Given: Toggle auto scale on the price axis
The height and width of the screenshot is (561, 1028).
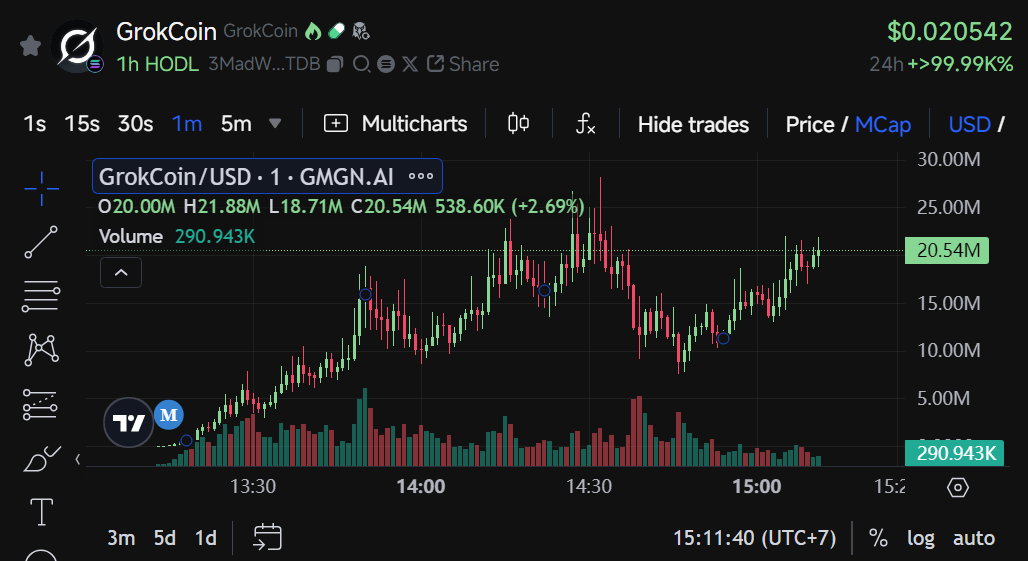Looking at the screenshot, I should [974, 538].
